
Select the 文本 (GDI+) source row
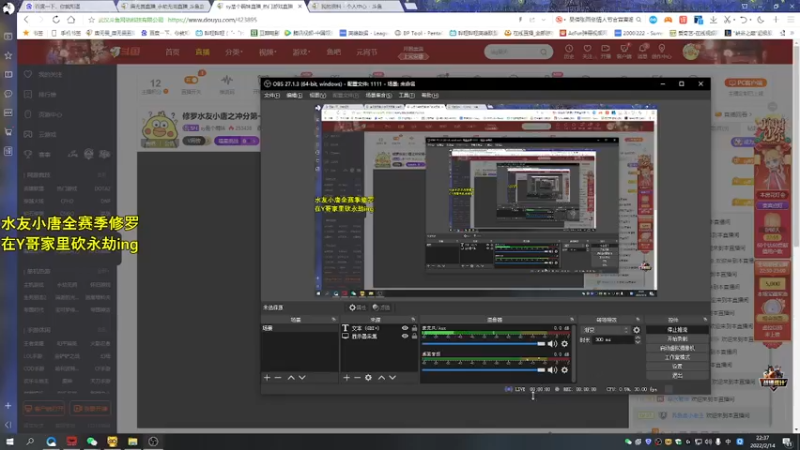379,328
